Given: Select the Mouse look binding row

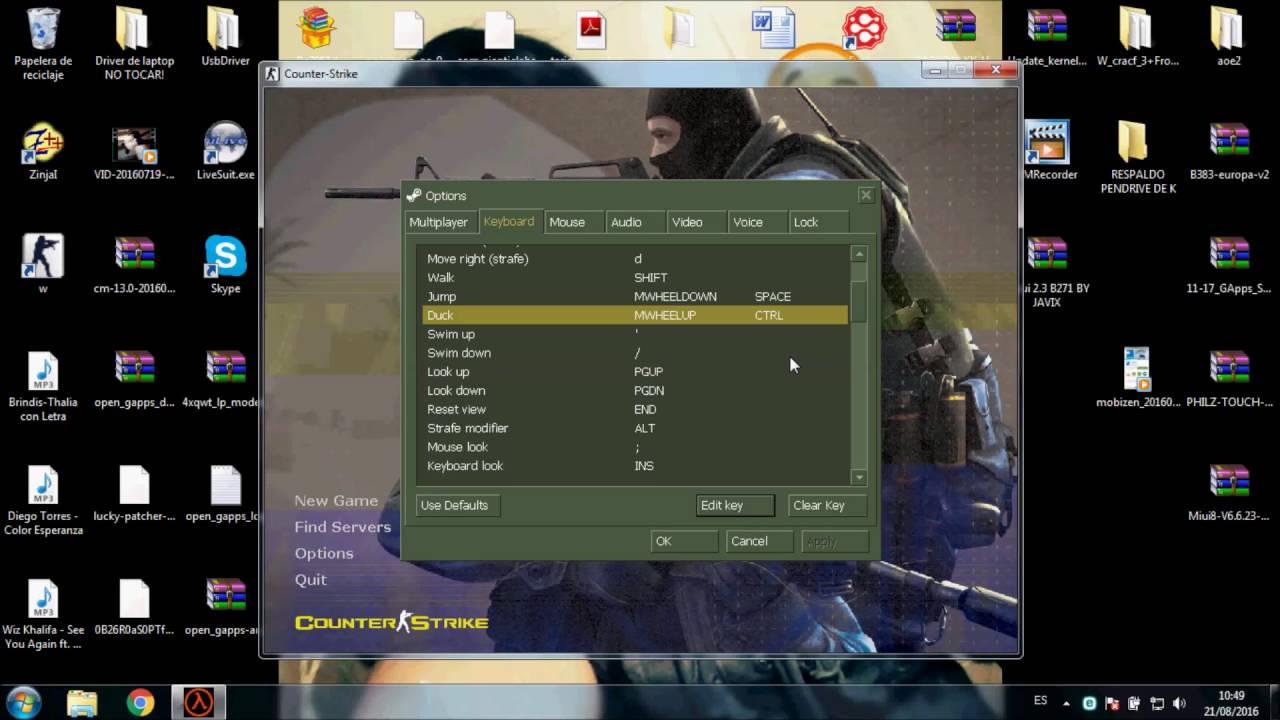Looking at the screenshot, I should pos(634,447).
